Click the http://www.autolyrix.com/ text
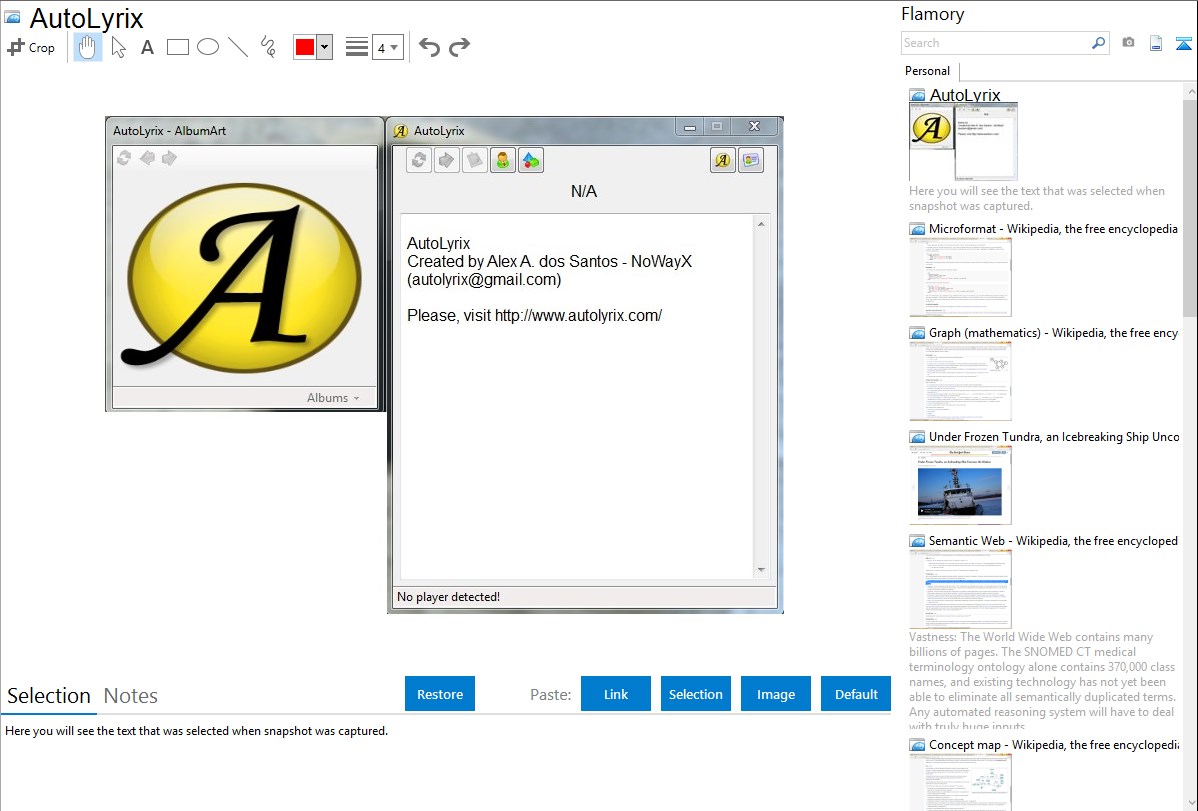This screenshot has height=811, width=1198. [578, 316]
